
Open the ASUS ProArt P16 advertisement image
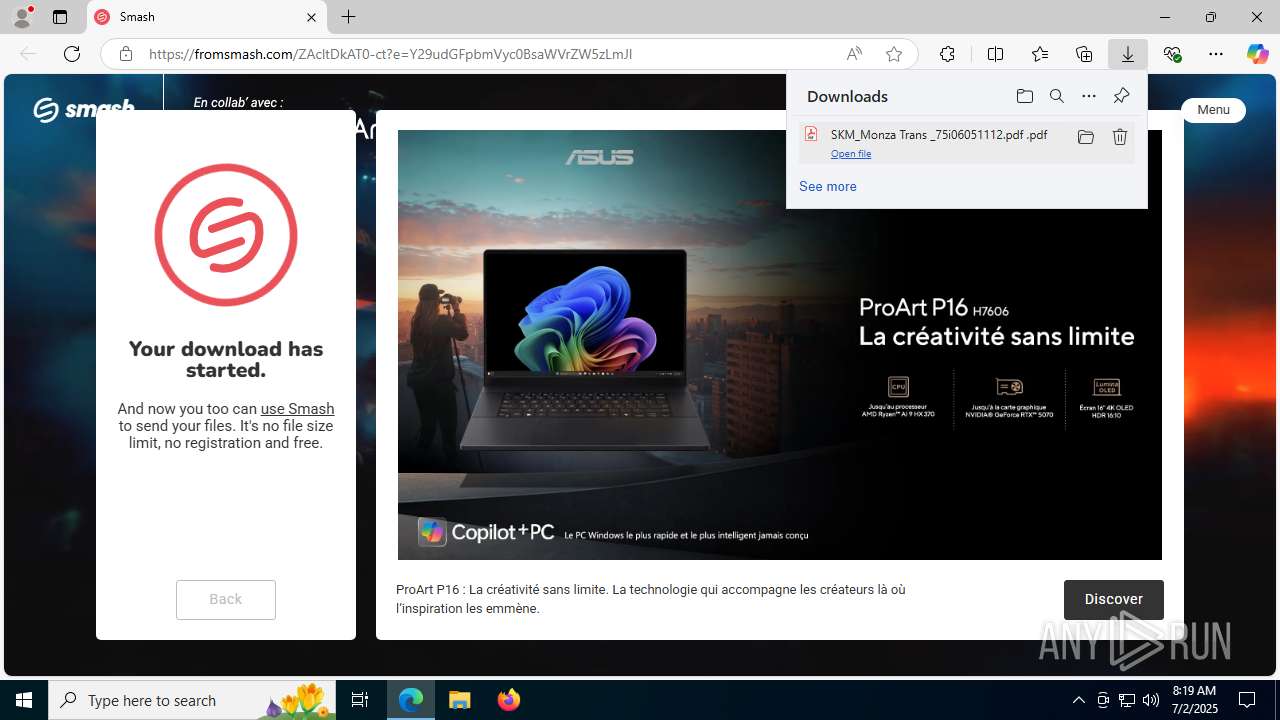780,345
